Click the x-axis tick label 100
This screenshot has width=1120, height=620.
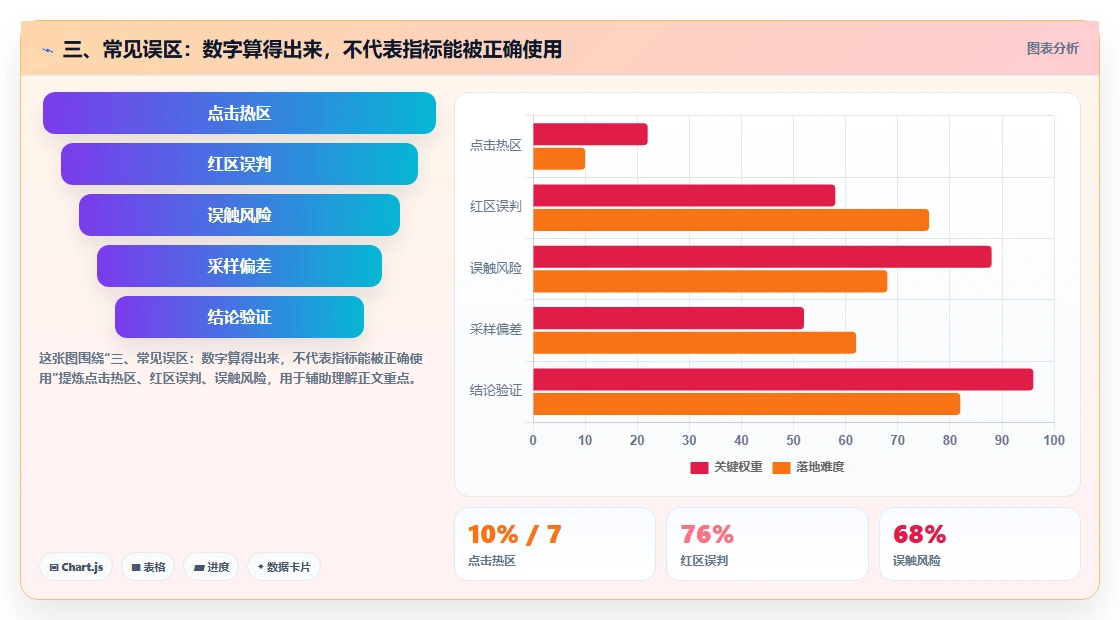click(1054, 441)
